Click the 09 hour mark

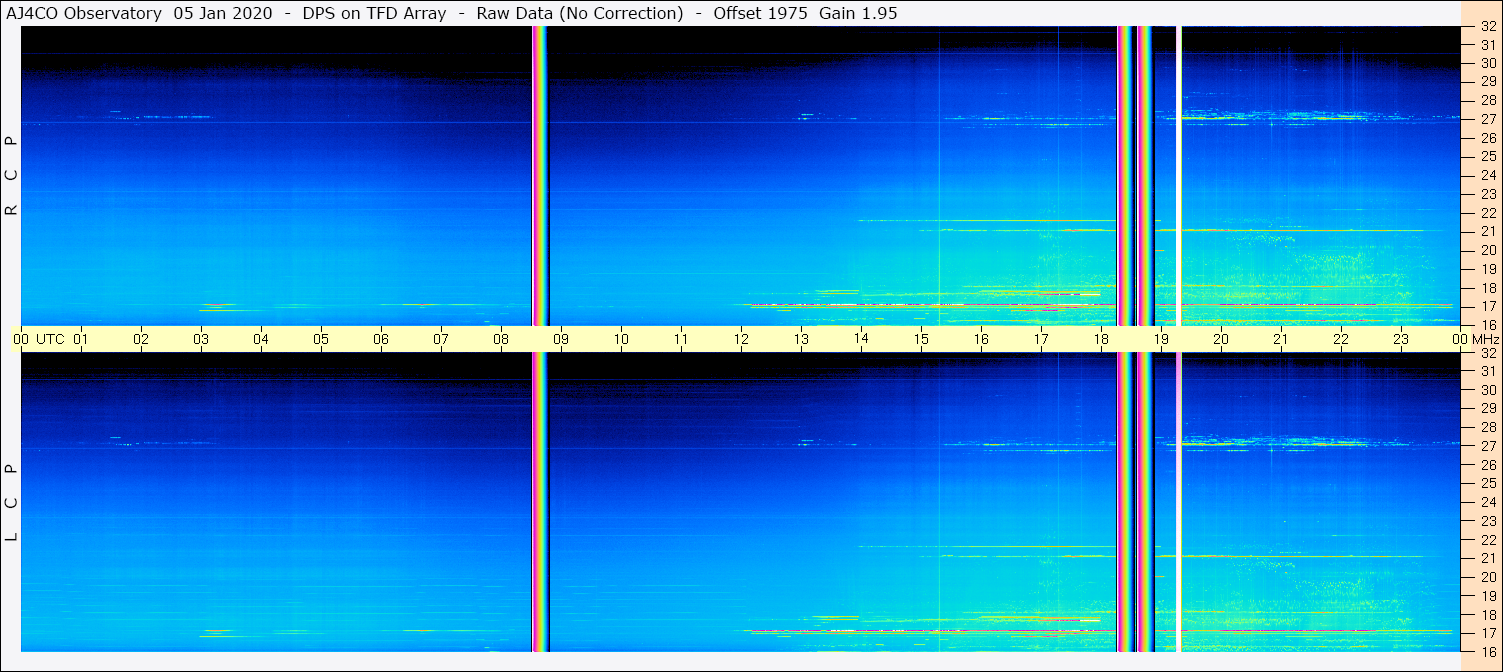tap(561, 339)
